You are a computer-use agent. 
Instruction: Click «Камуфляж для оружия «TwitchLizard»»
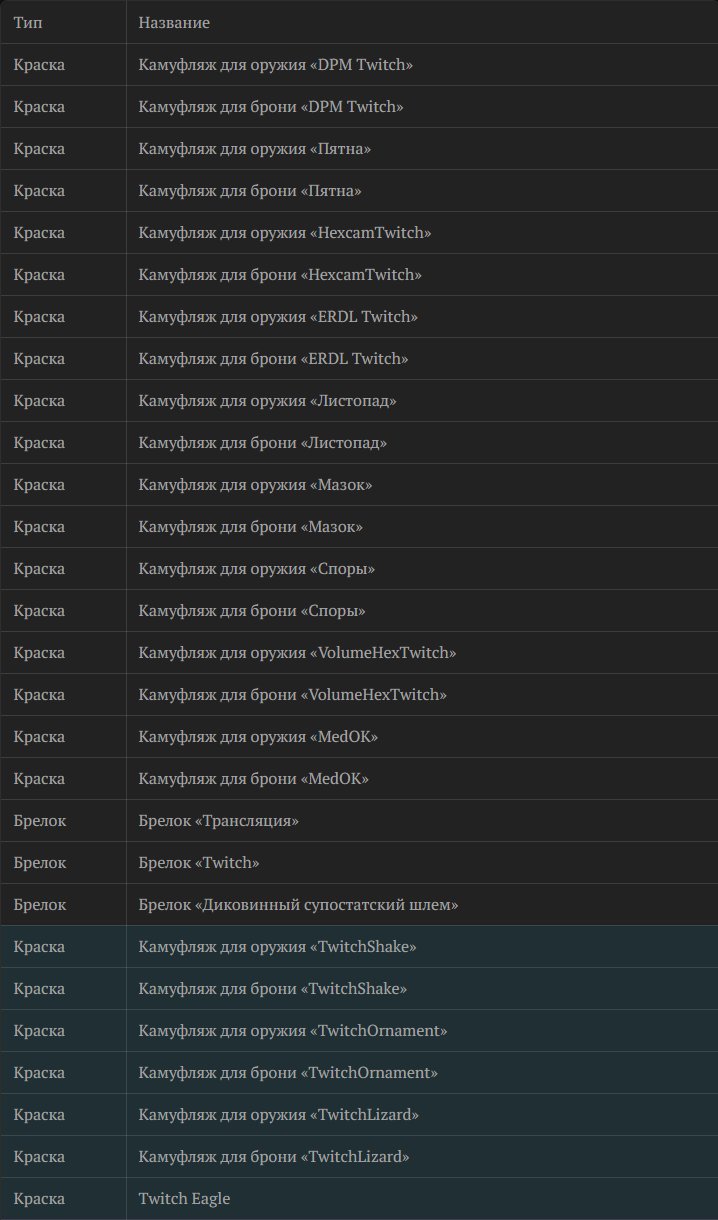click(278, 1115)
